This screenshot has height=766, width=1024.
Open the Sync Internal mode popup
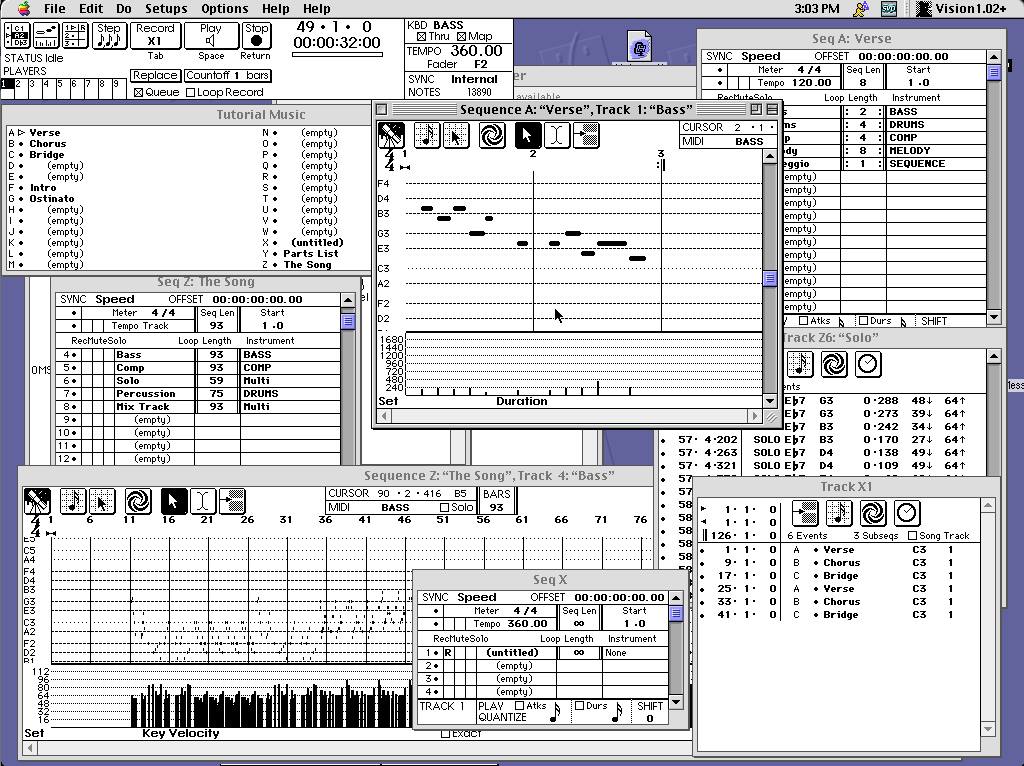pyautogui.click(x=473, y=79)
